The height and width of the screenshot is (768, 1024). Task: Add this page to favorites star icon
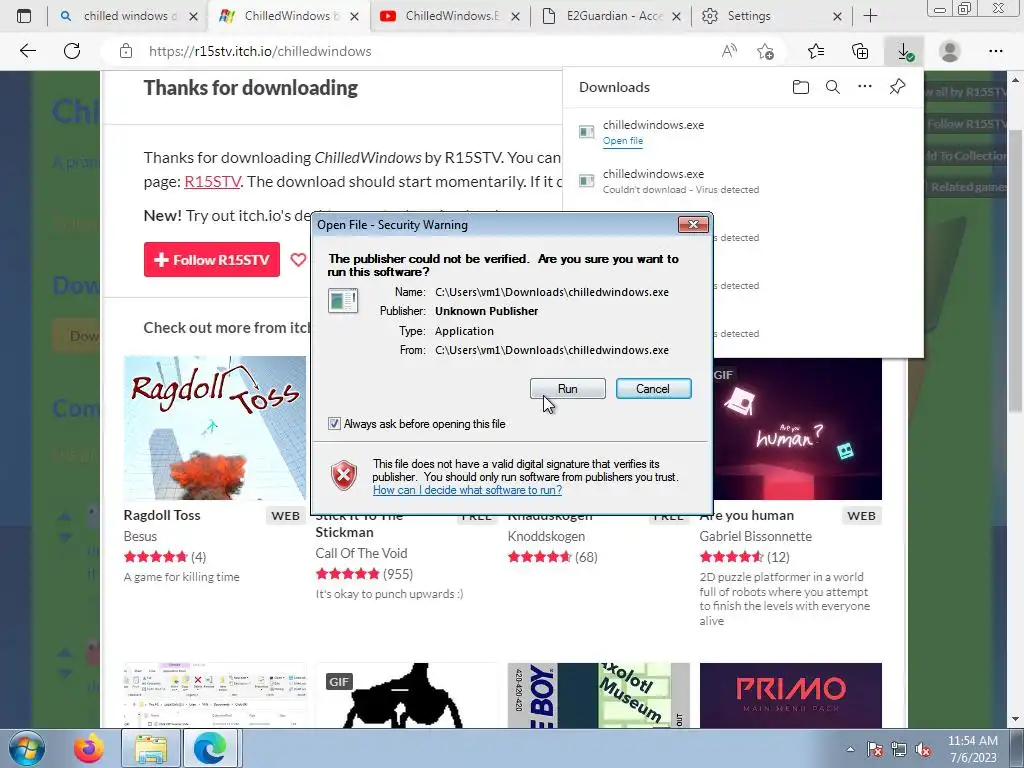point(765,52)
